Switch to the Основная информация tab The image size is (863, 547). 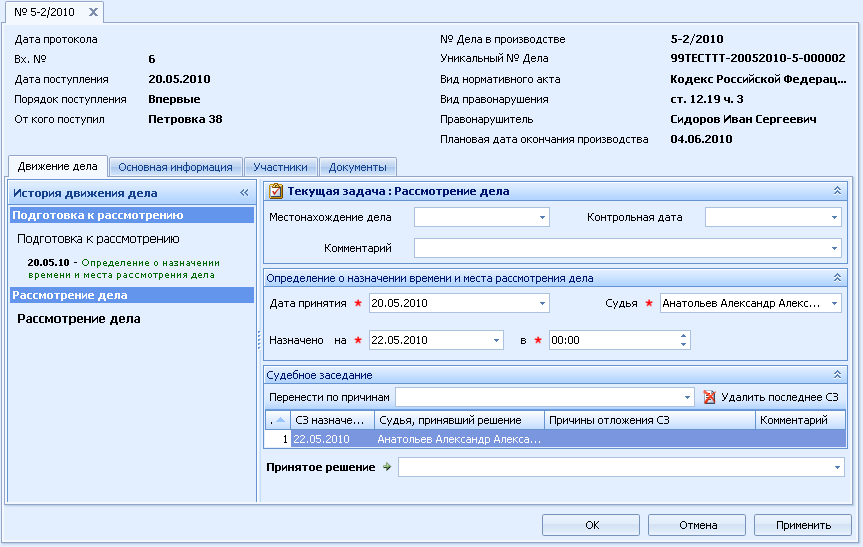(176, 167)
